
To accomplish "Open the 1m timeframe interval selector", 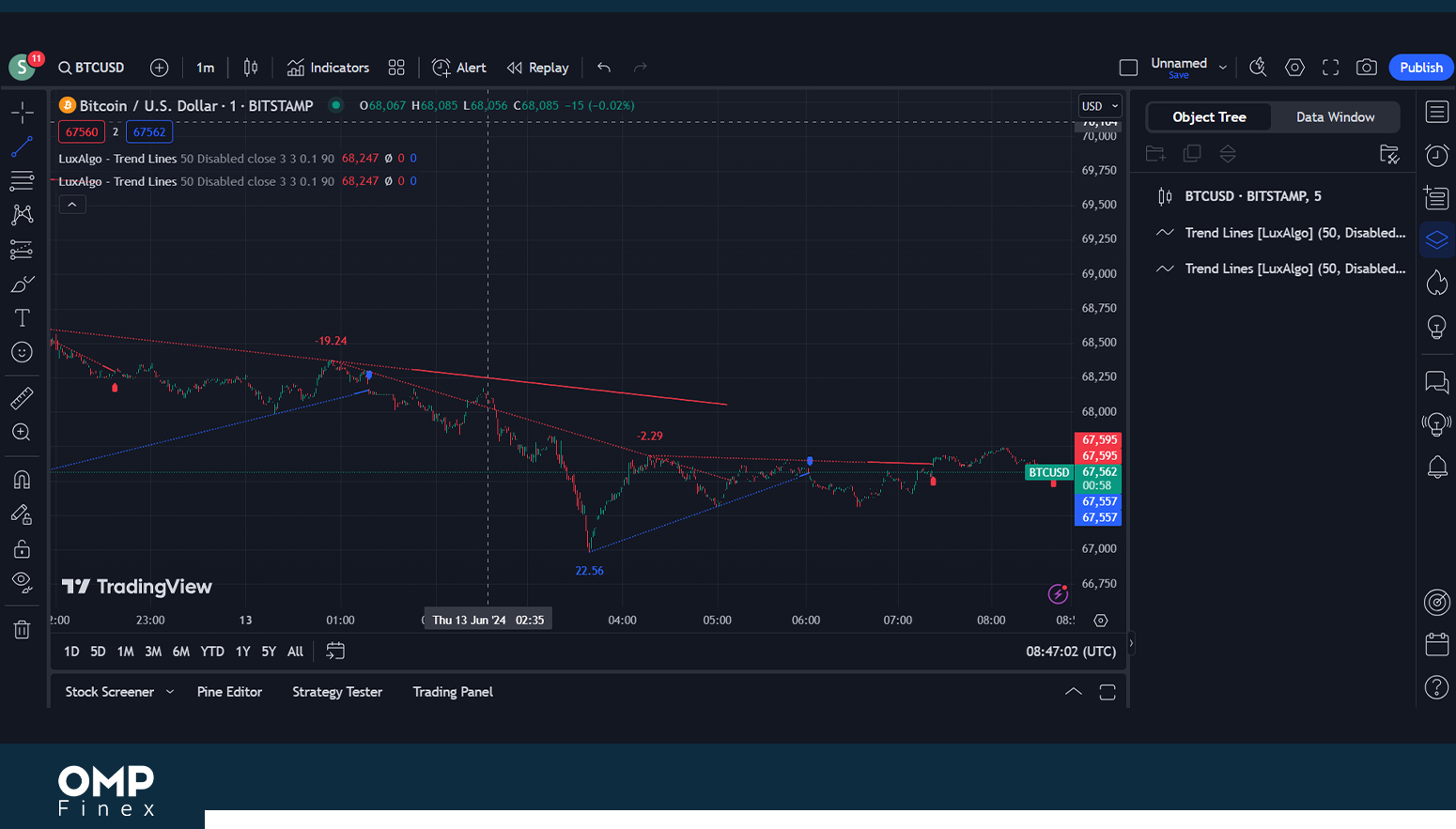I will pos(205,68).
